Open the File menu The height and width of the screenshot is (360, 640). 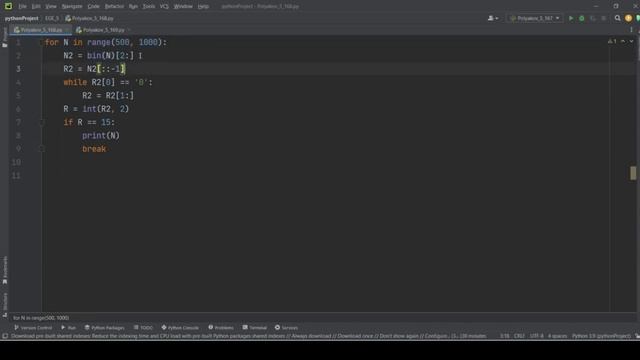pyautogui.click(x=22, y=7)
